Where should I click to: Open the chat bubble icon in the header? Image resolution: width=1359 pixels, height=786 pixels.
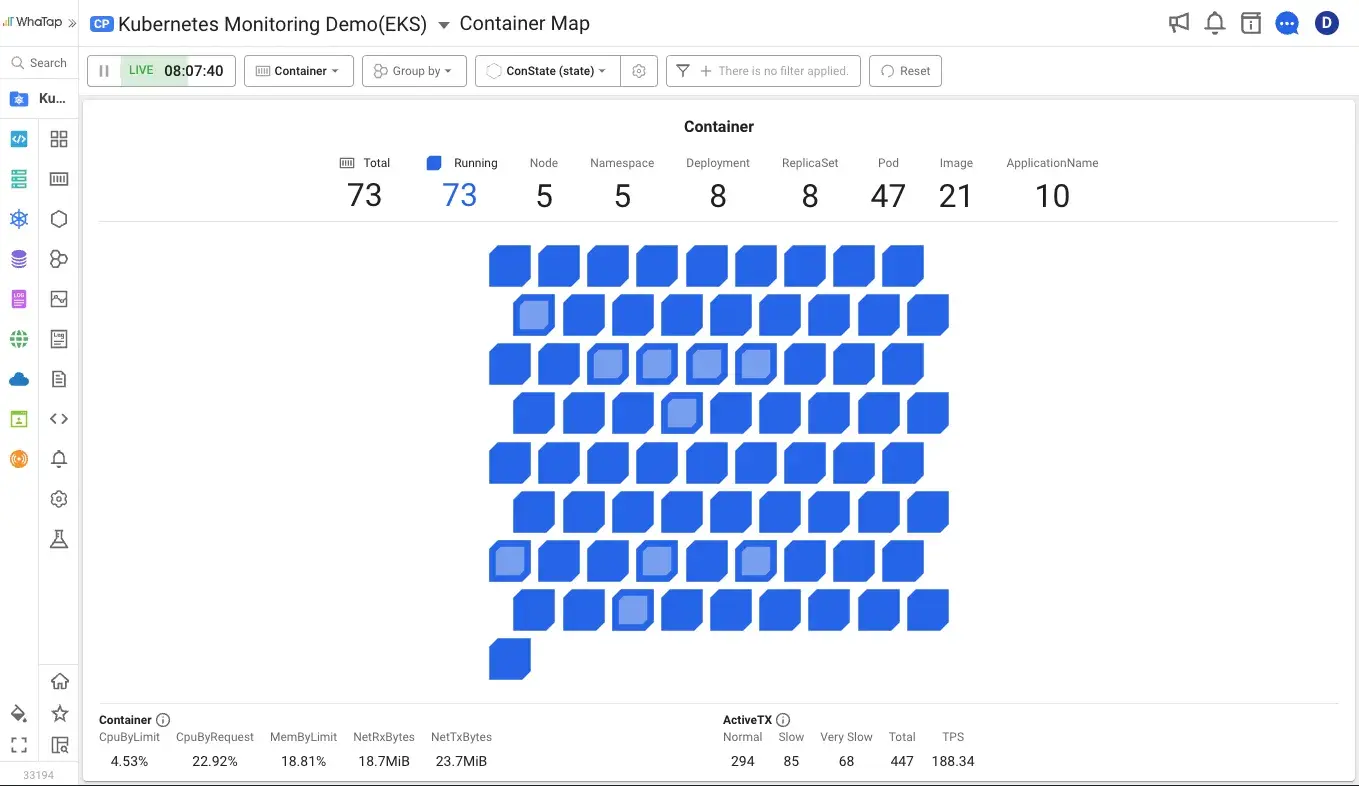point(1287,22)
